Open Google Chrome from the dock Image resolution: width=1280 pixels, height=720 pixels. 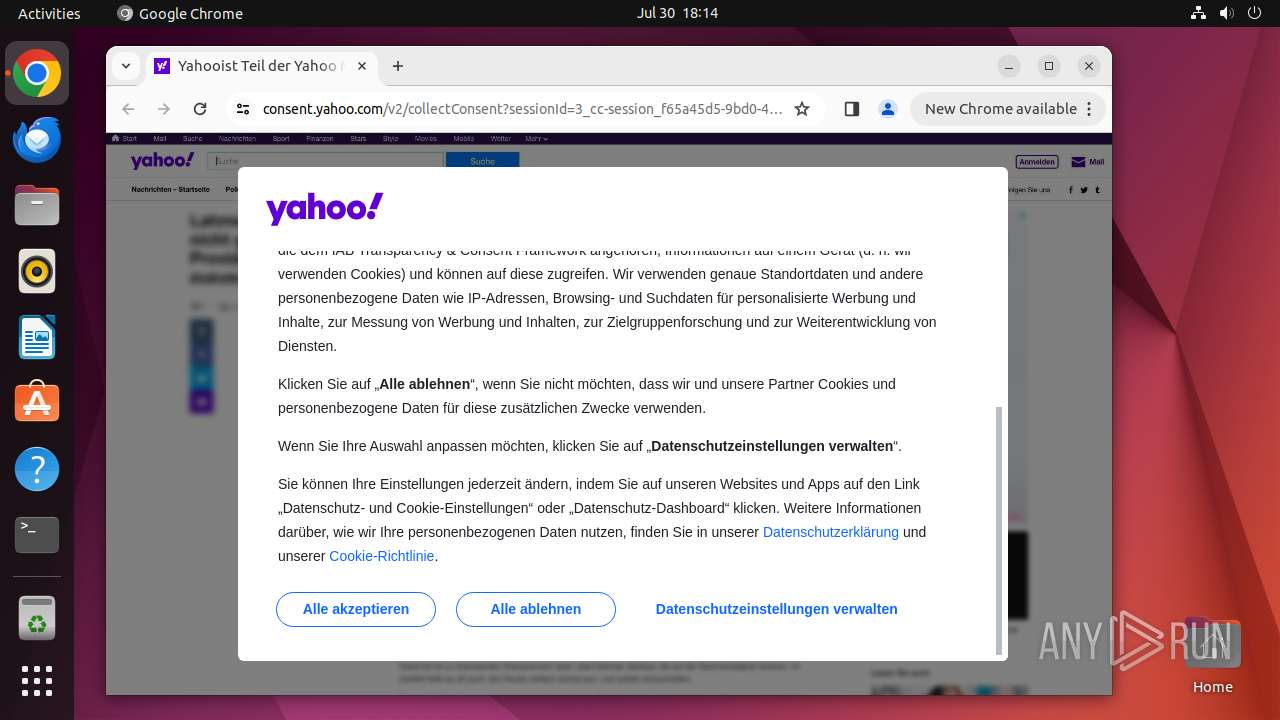pyautogui.click(x=37, y=73)
